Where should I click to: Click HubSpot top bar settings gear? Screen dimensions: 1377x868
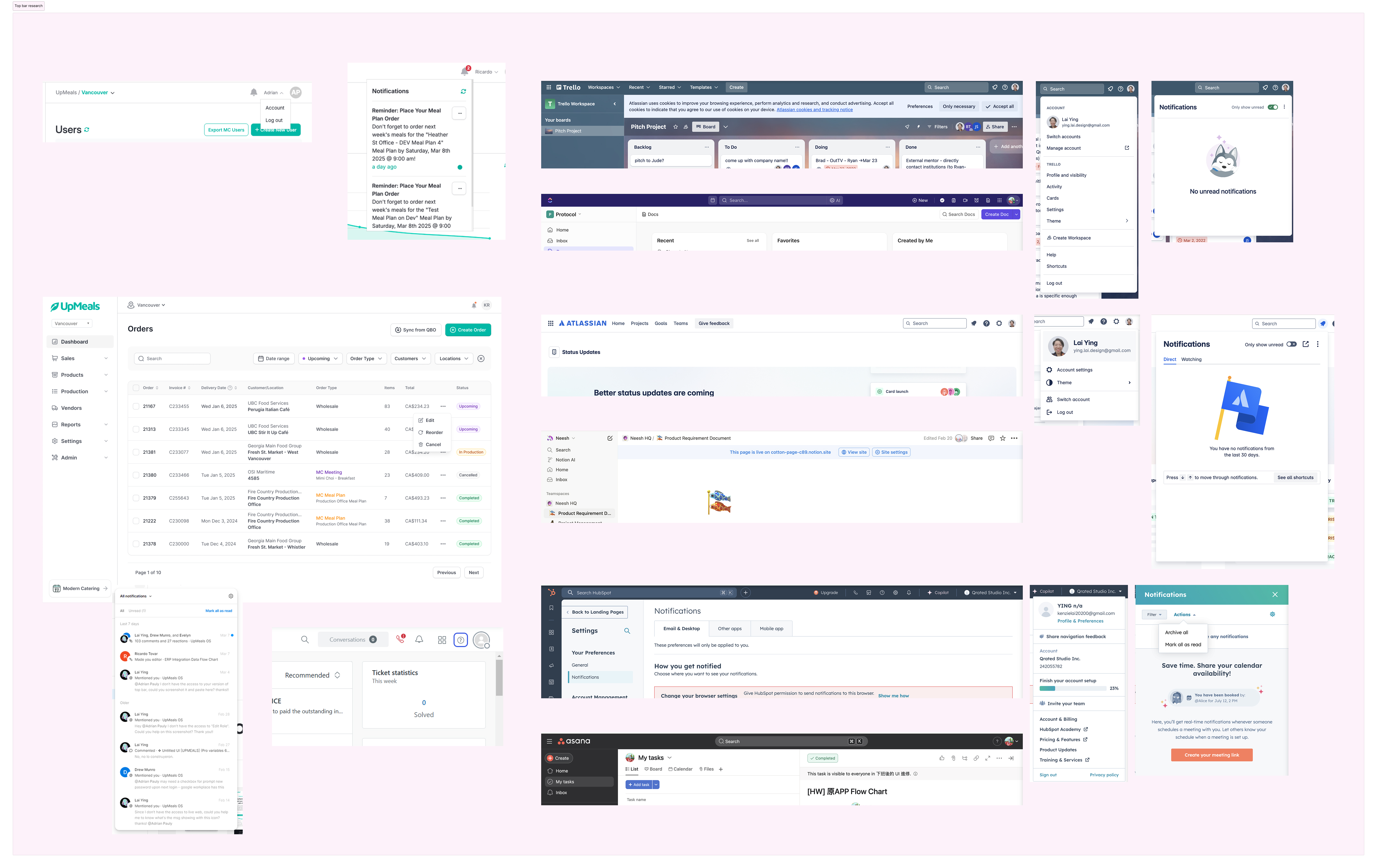[895, 593]
